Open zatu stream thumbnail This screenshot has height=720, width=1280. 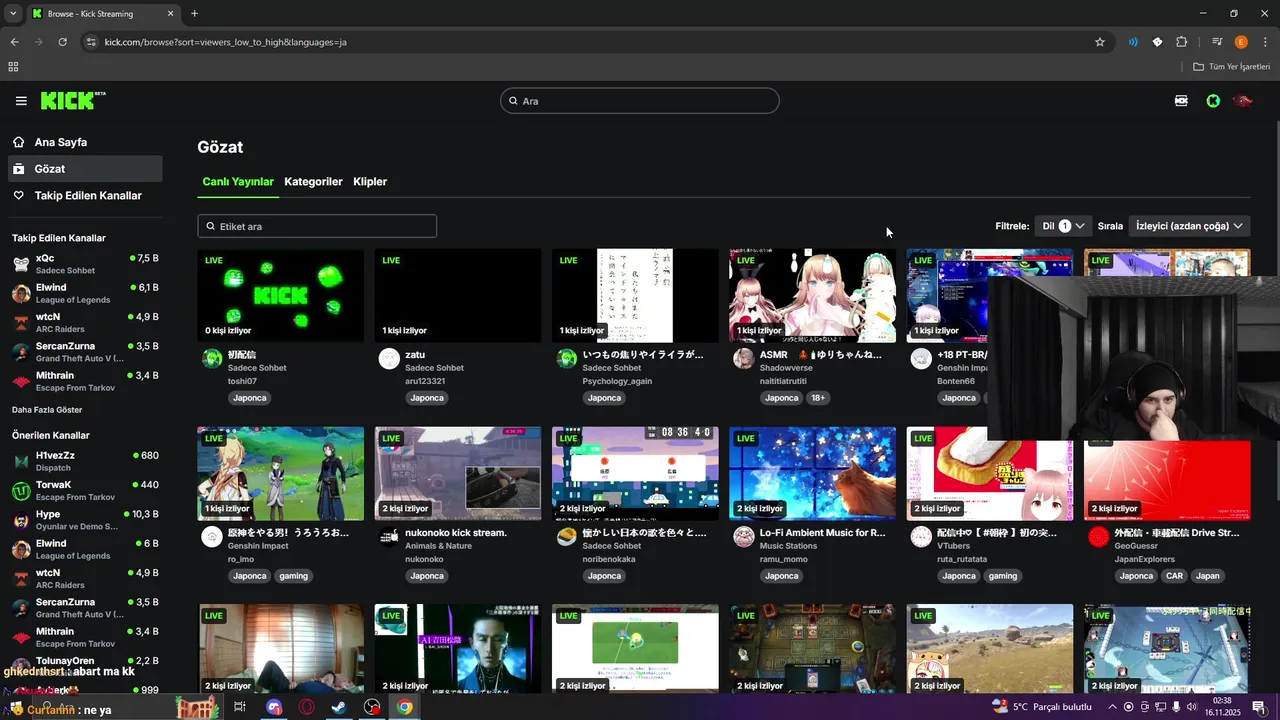coord(458,296)
